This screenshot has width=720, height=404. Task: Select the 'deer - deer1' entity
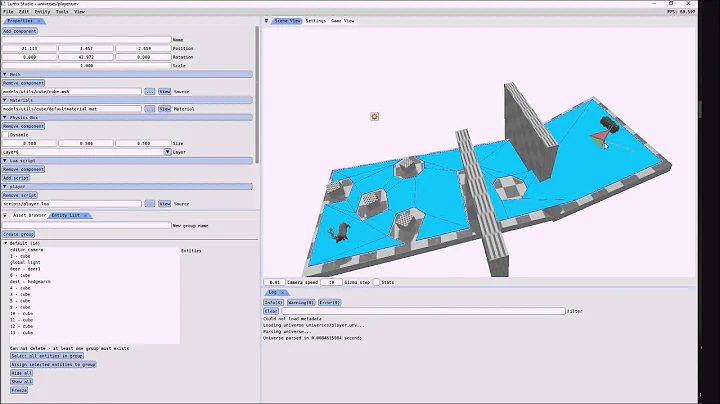[25, 269]
